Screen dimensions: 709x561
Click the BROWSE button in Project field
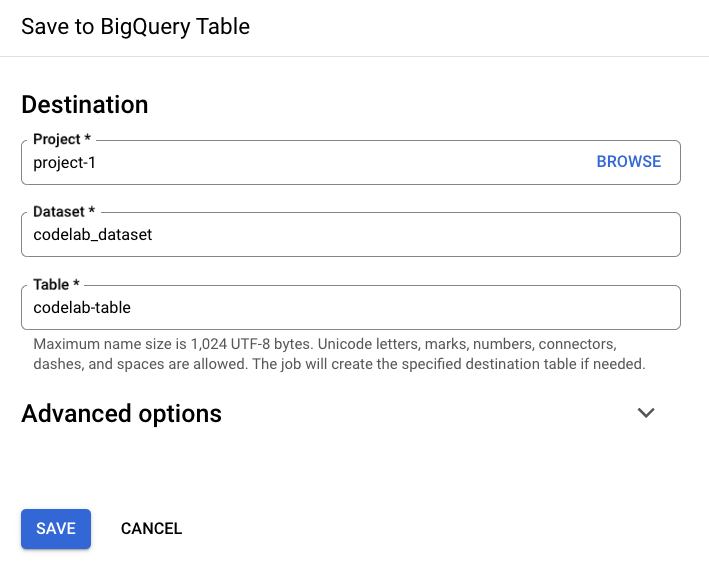tap(628, 162)
